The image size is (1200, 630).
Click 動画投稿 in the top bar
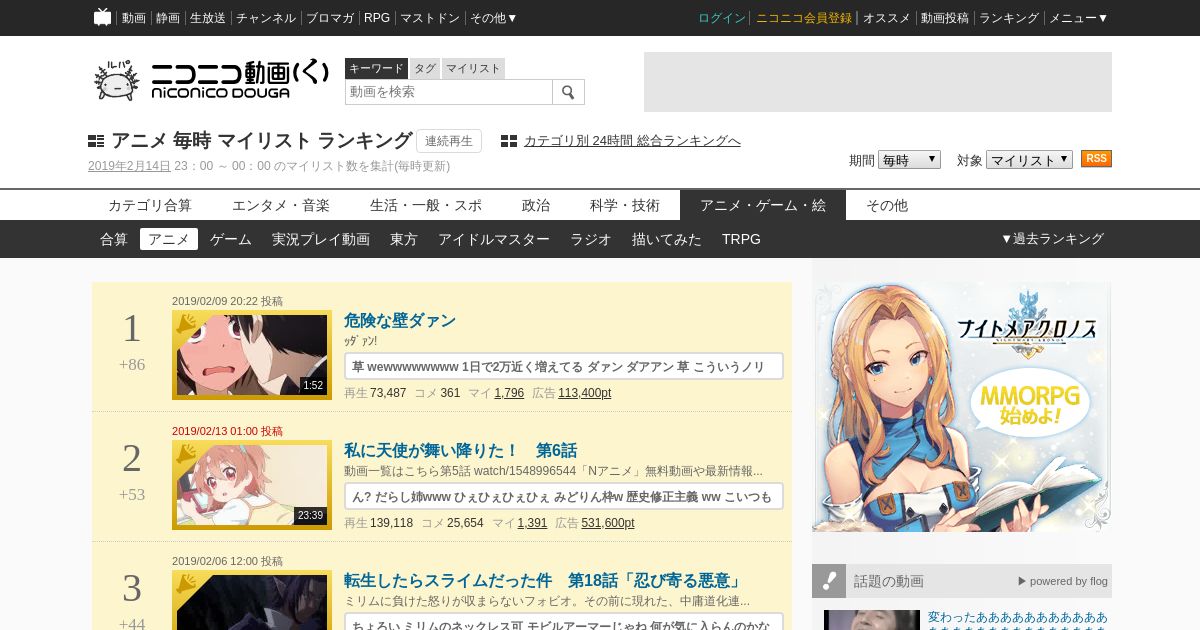pyautogui.click(x=945, y=18)
